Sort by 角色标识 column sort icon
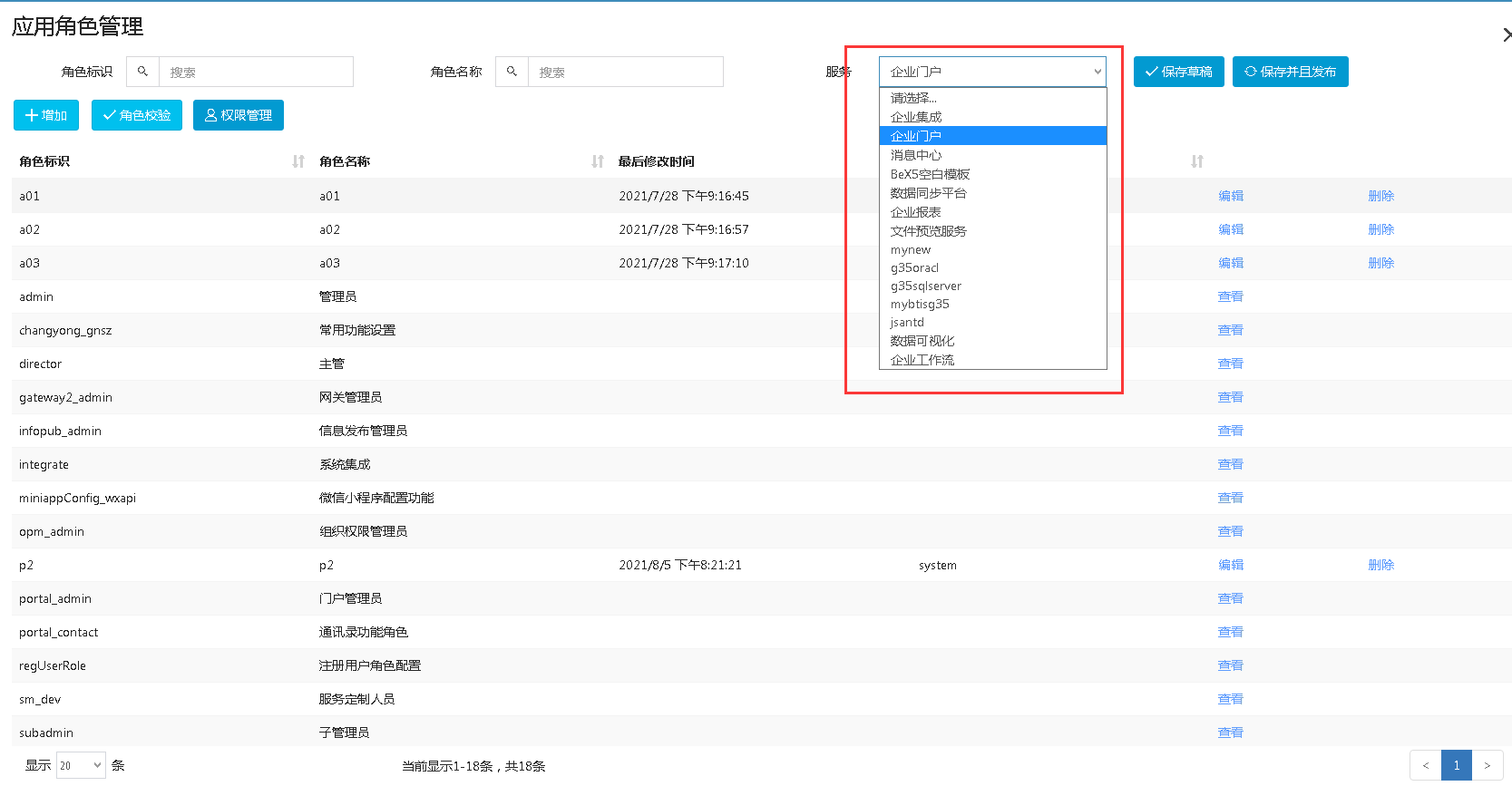This screenshot has height=786, width=1512. tap(298, 161)
